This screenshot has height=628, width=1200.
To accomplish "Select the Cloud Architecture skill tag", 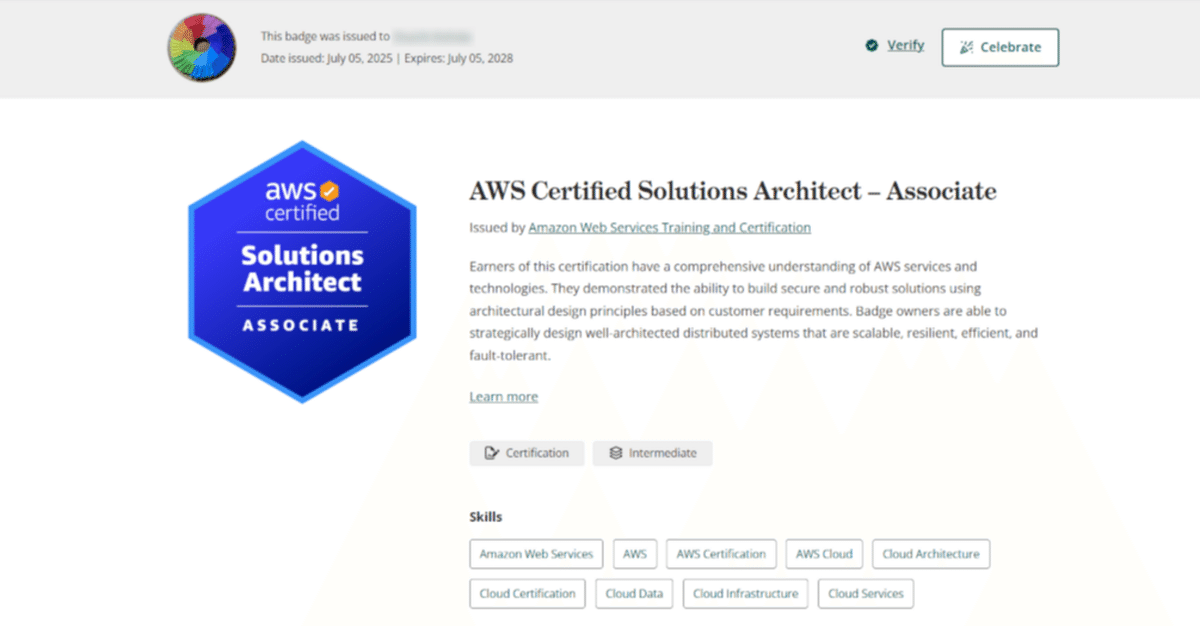I will pyautogui.click(x=931, y=554).
